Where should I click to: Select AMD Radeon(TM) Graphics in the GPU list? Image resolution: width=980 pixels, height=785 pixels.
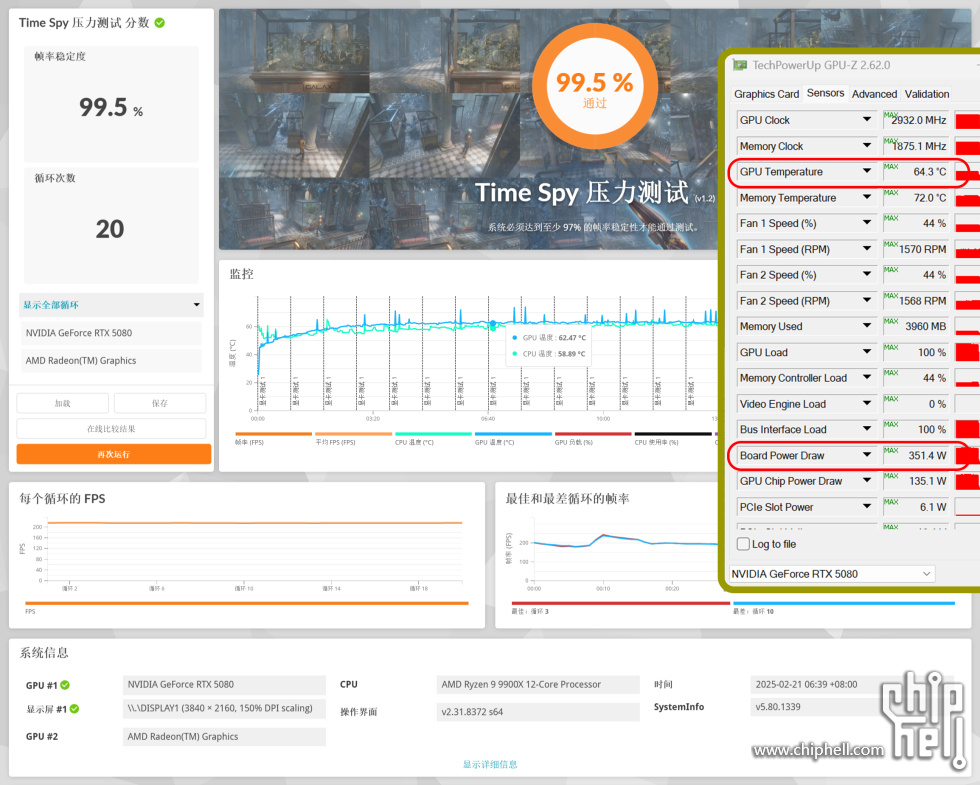[x=111, y=361]
